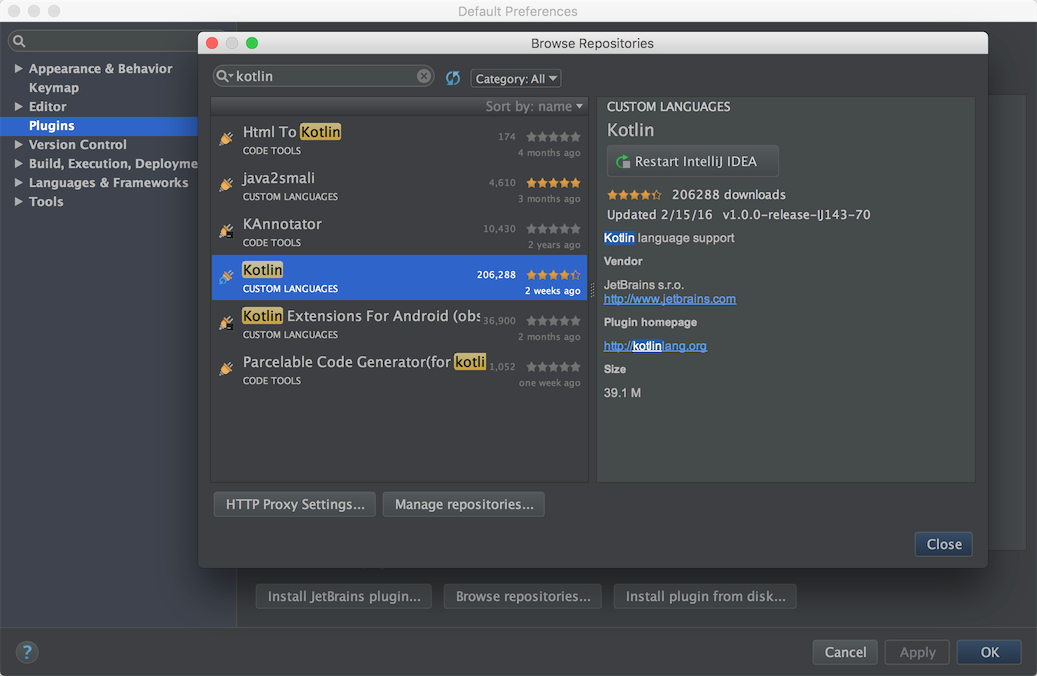
Task: Click plug icon beside Html To Kotlin
Action: coord(226,138)
